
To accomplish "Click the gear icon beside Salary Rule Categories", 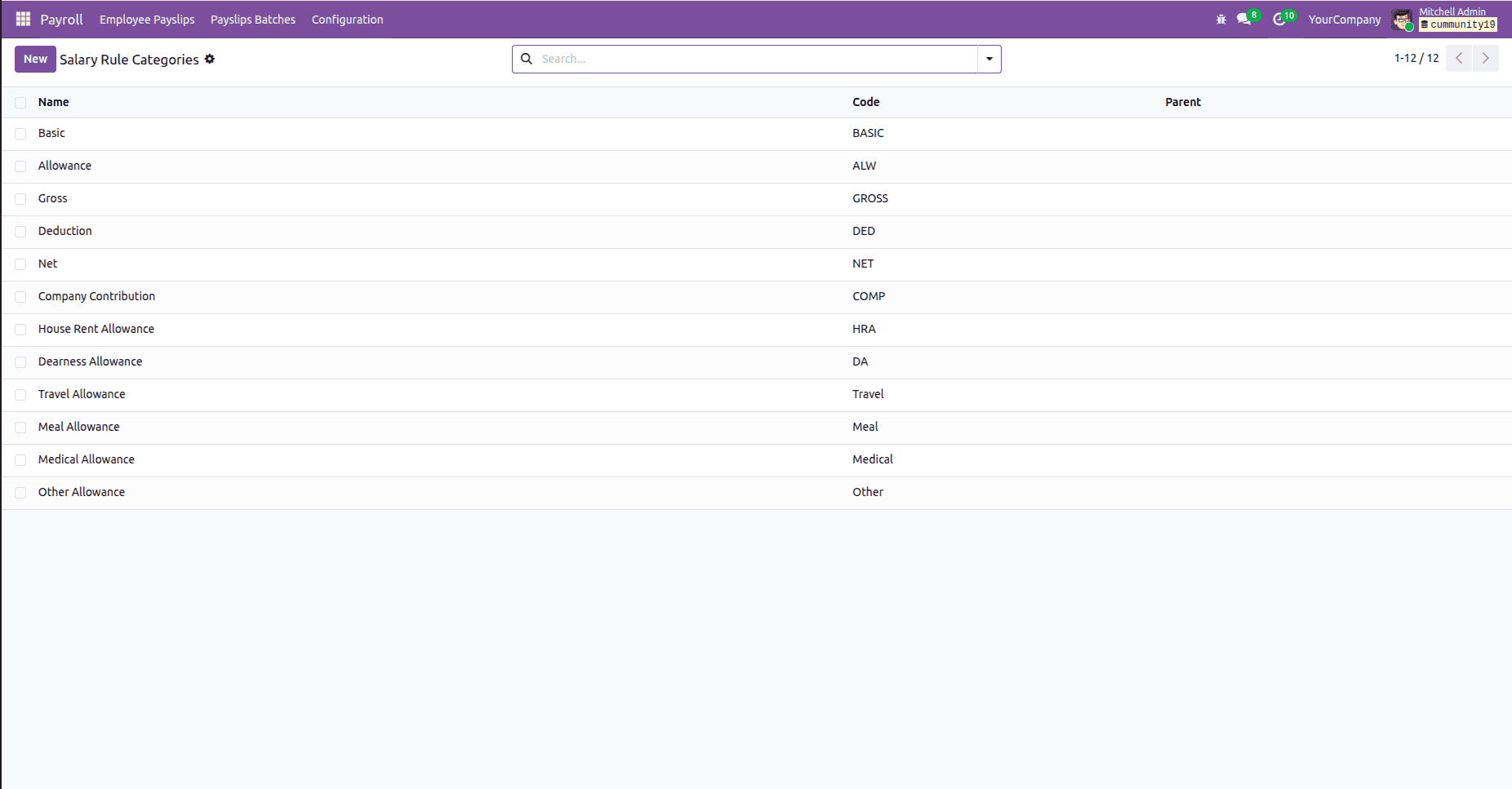I will [210, 59].
